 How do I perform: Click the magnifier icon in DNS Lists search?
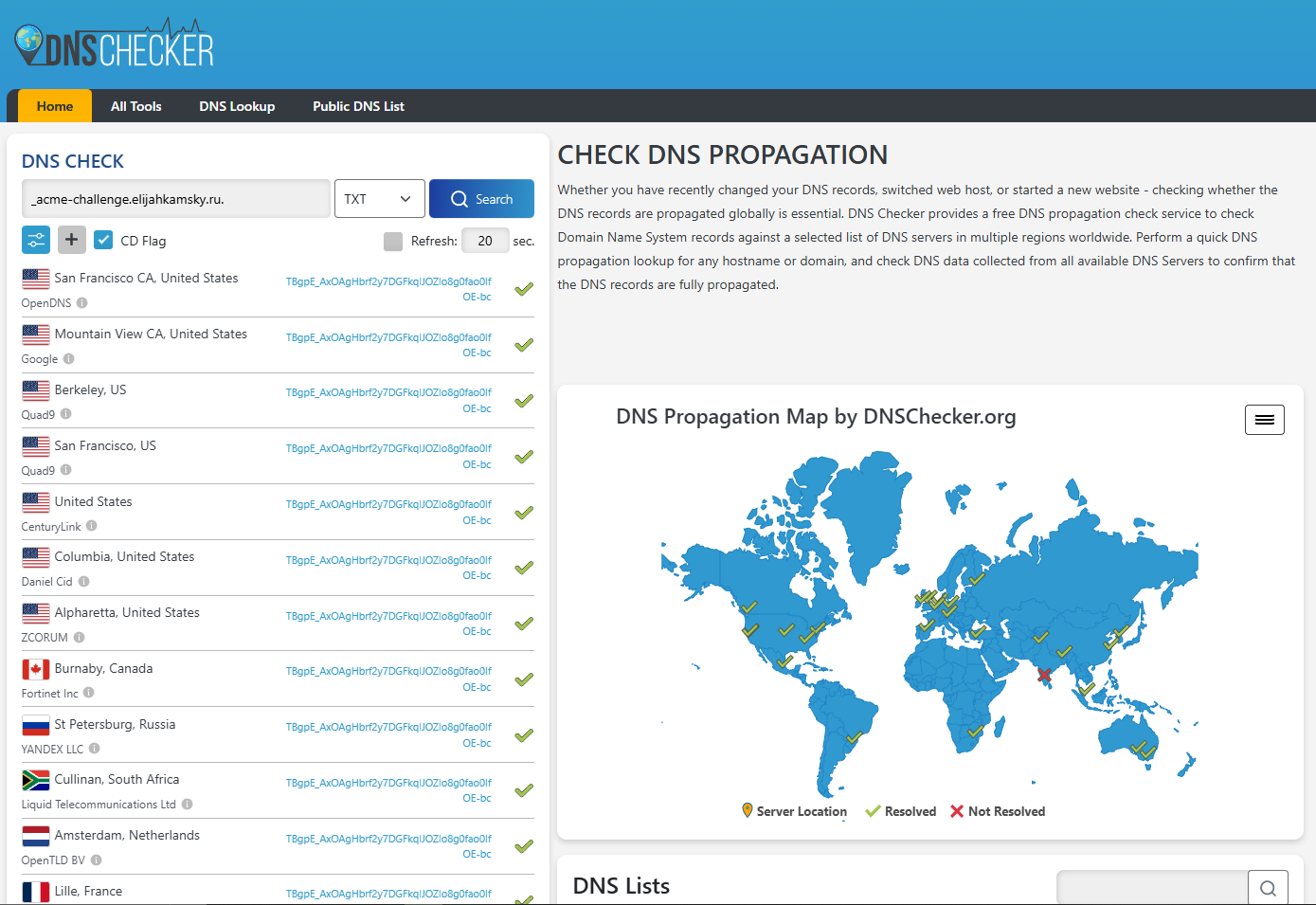click(x=1268, y=888)
